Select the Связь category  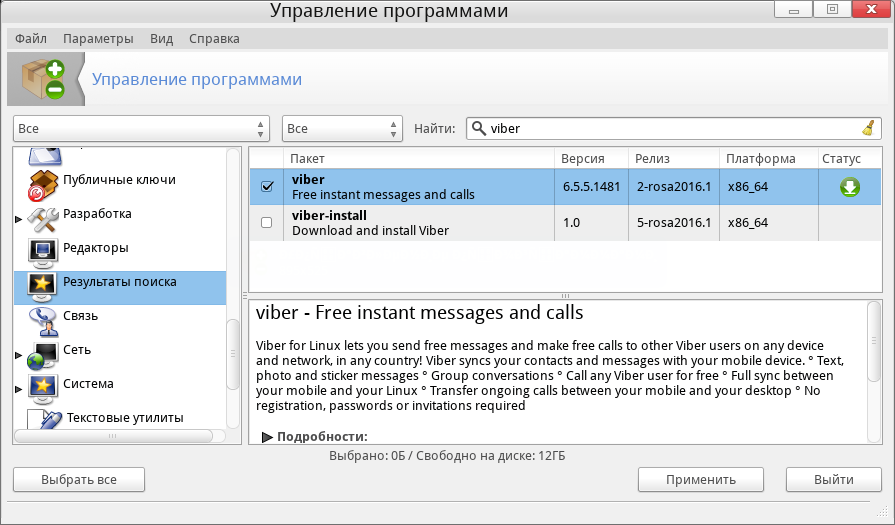pyautogui.click(x=80, y=316)
